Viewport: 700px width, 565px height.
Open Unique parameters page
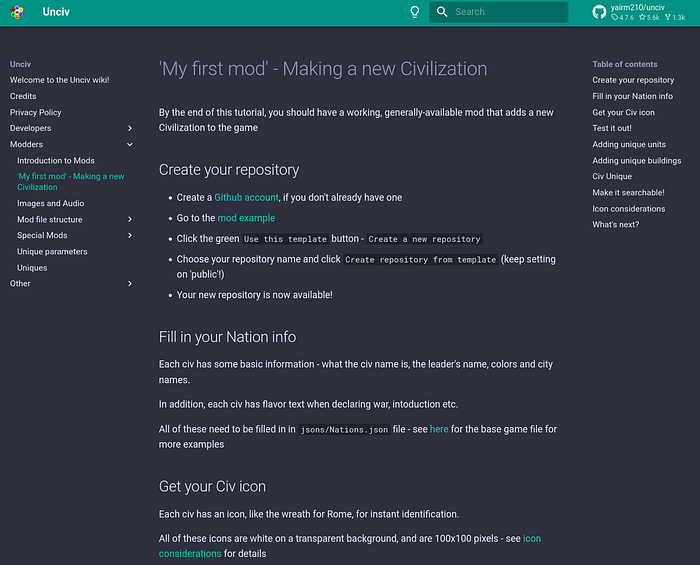(x=52, y=252)
